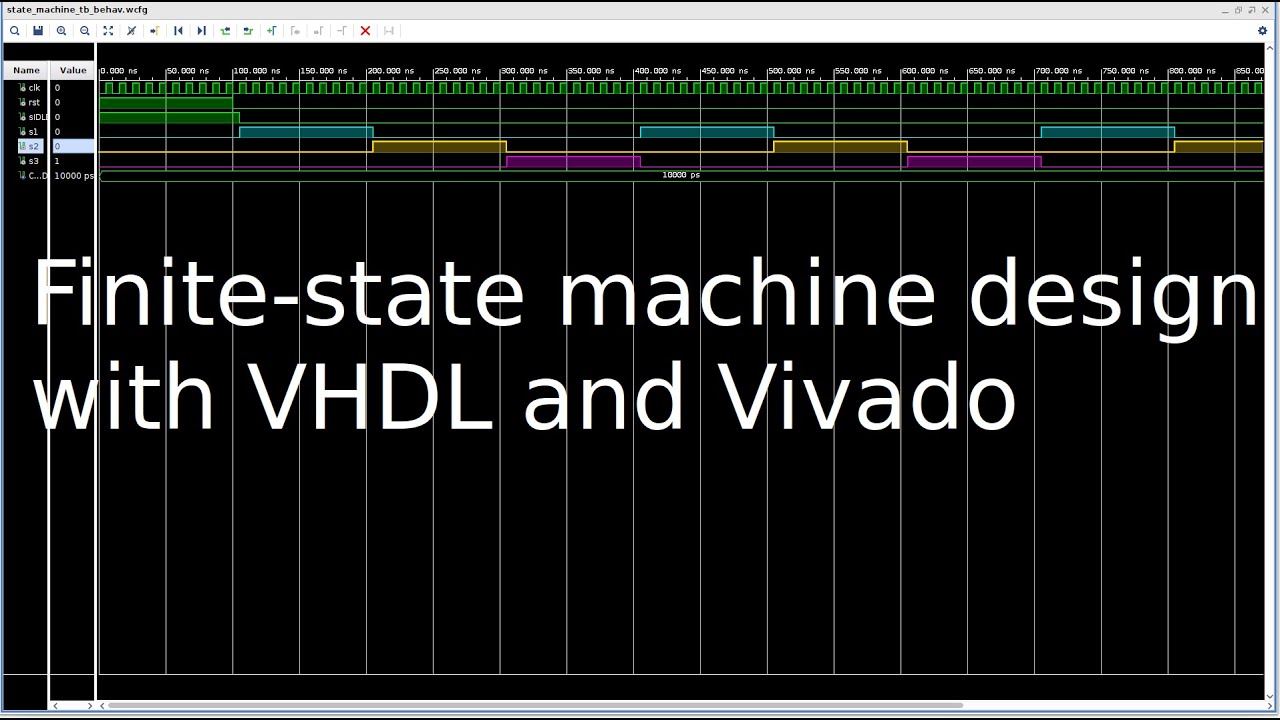Screen dimensions: 1280x720
Task: Jump to Time 0 icon
Action: [178, 31]
